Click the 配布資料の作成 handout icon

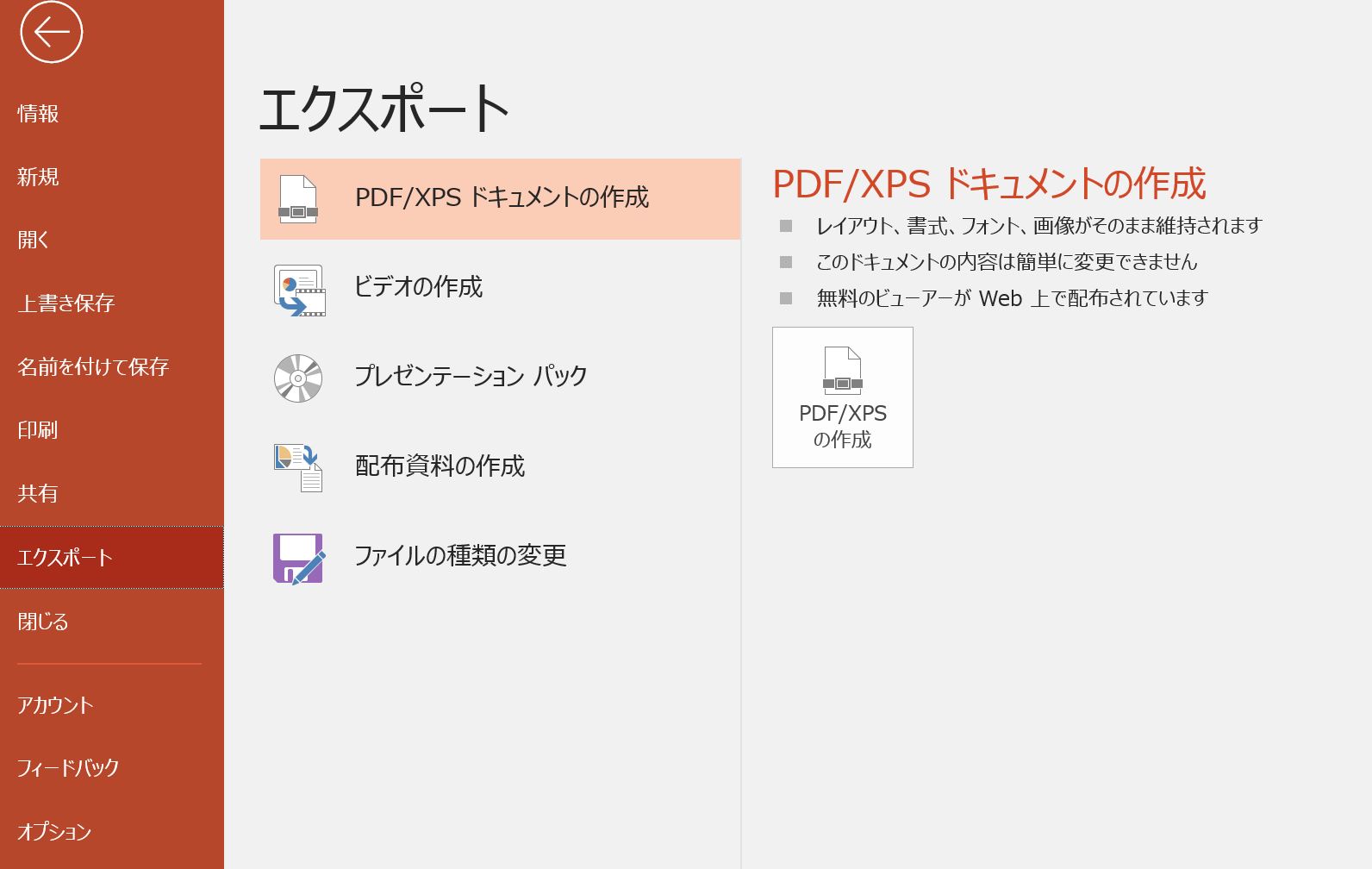pos(298,467)
